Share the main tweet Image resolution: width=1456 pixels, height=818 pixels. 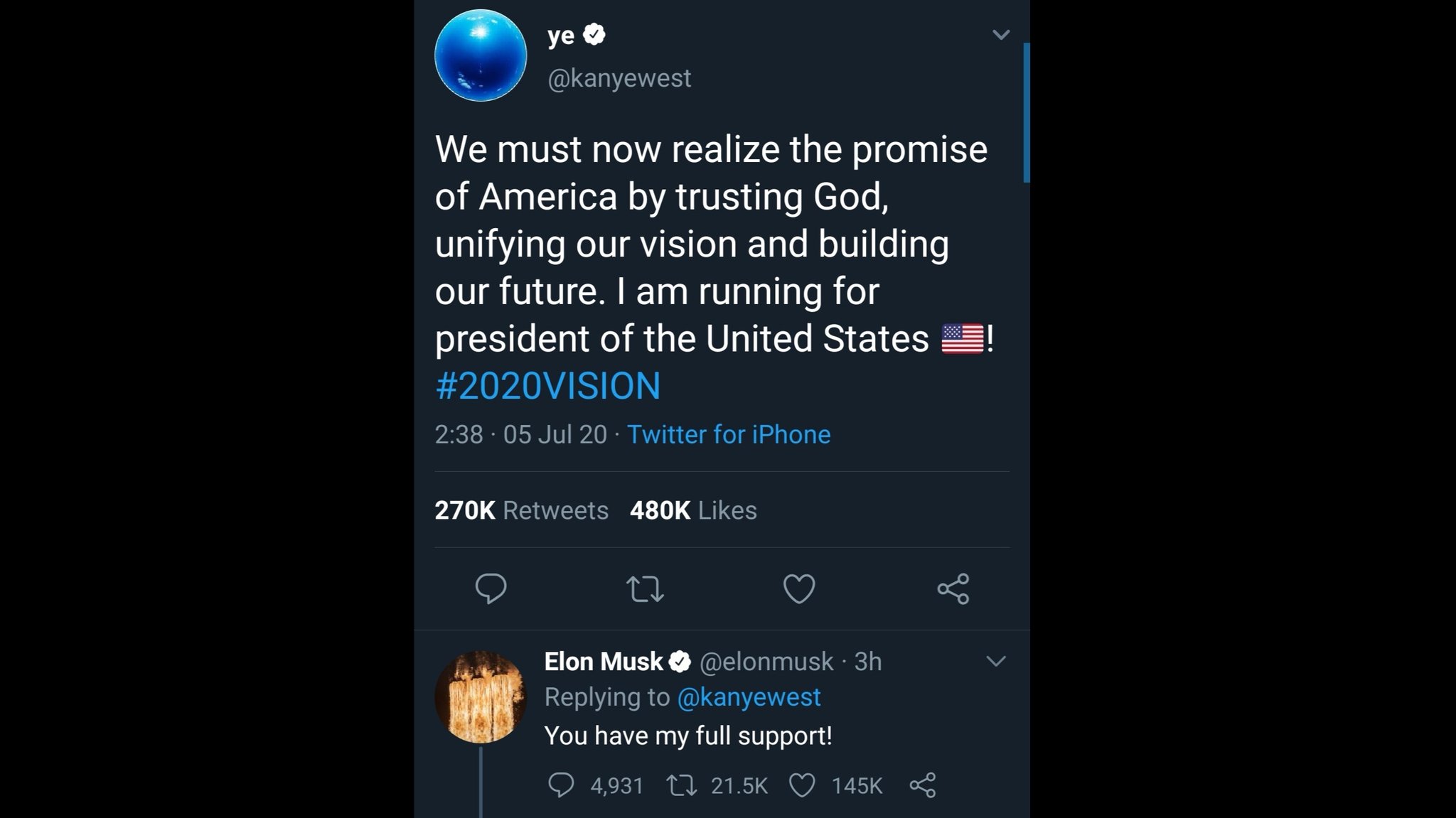pyautogui.click(x=953, y=588)
